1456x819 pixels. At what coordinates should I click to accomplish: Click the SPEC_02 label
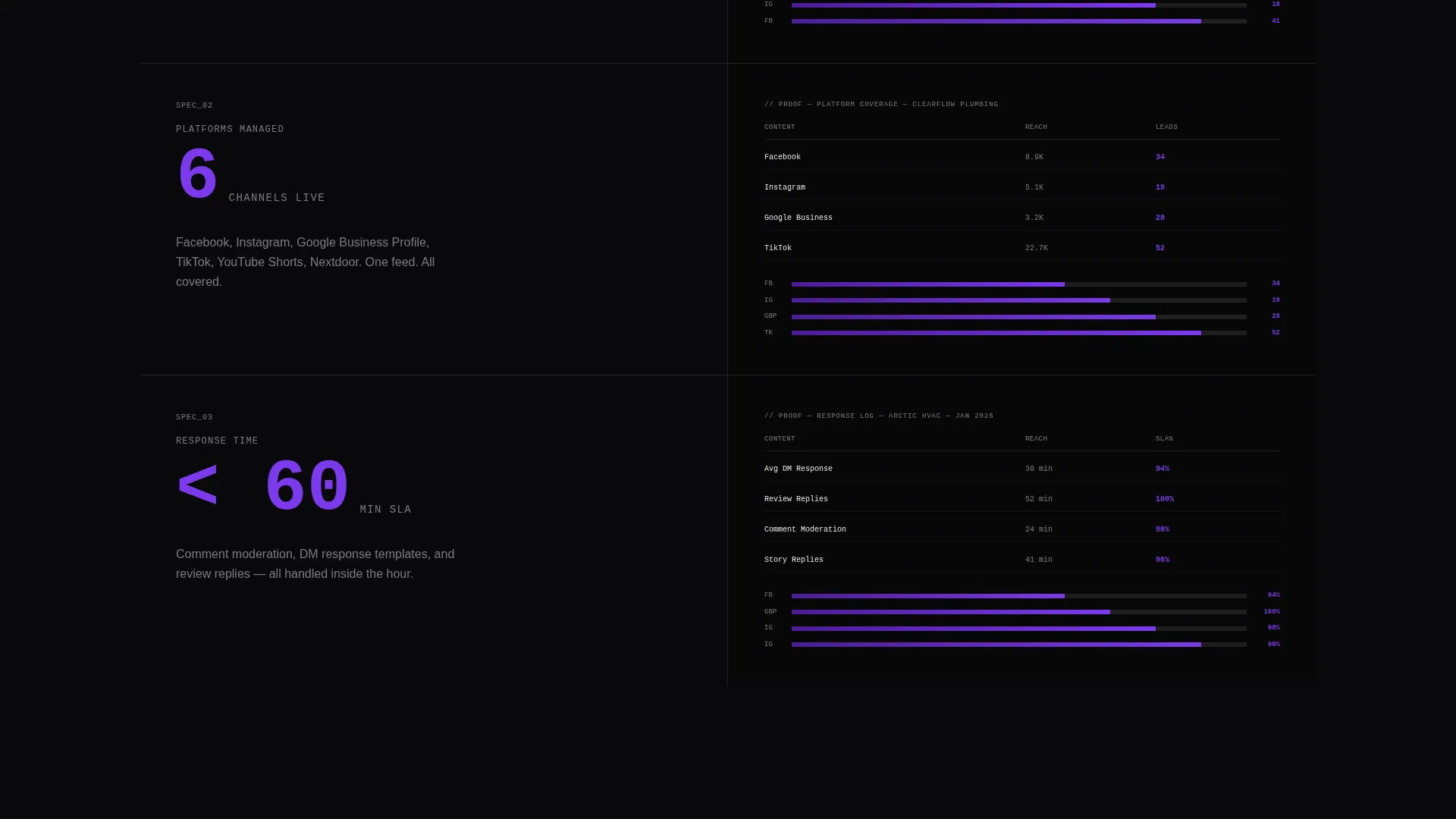[194, 105]
